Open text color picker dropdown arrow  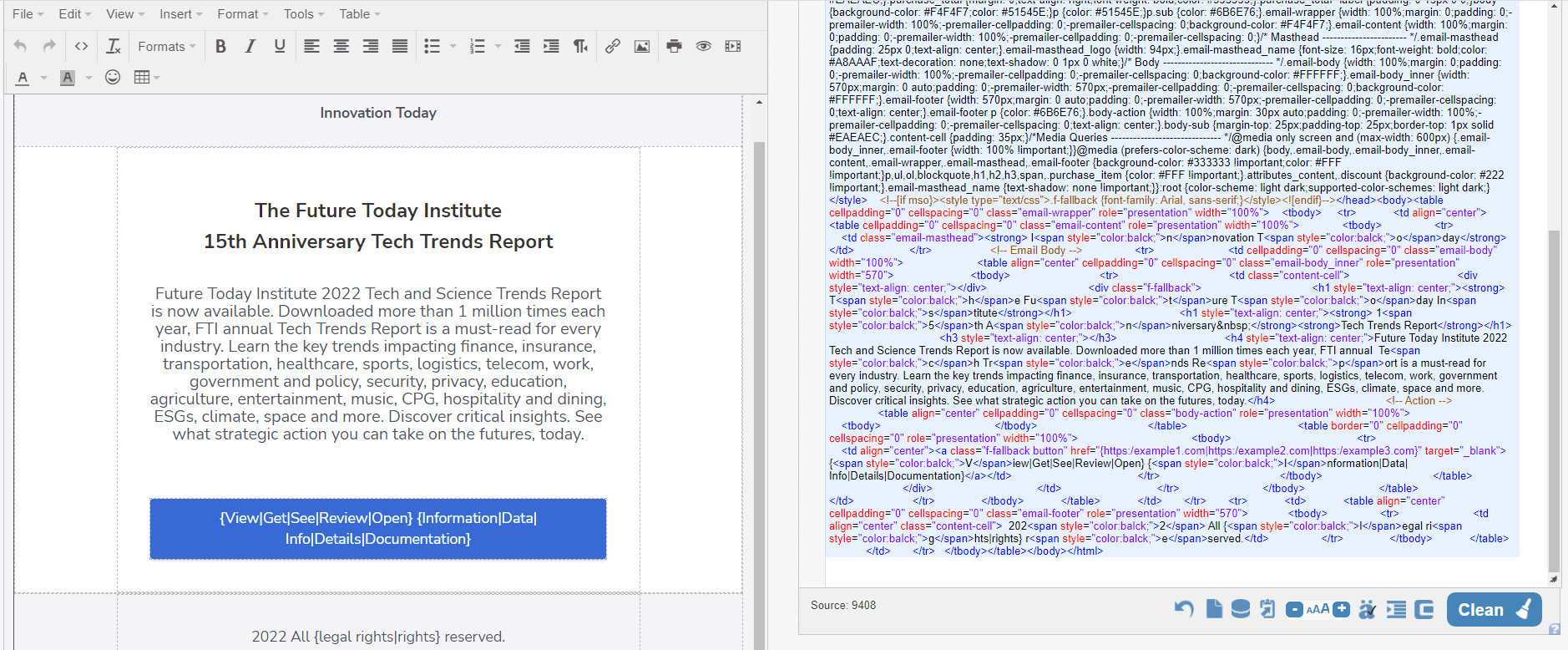(x=43, y=78)
